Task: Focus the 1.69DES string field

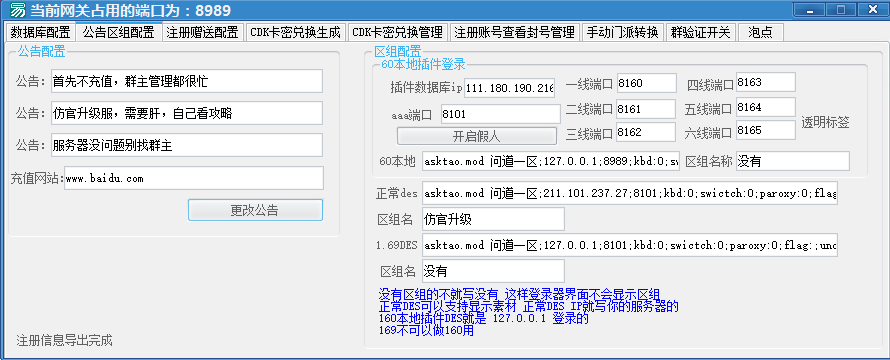Action: tap(629, 245)
